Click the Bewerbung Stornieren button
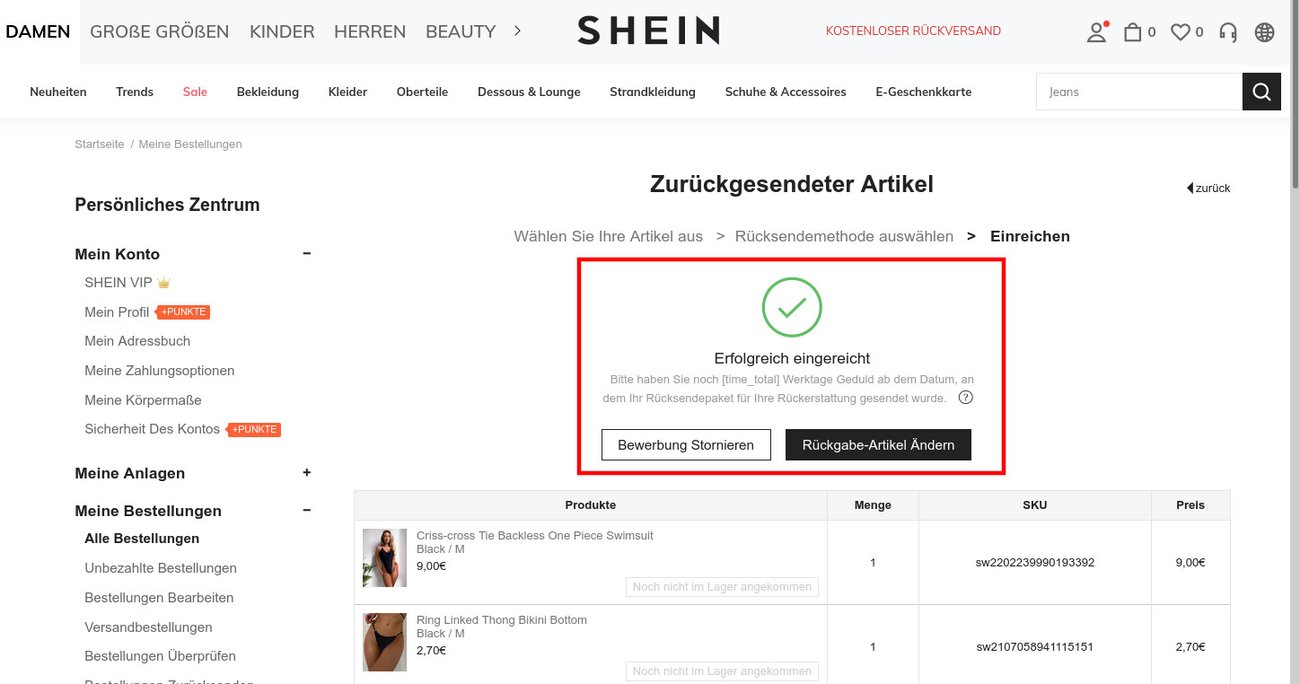 point(685,444)
